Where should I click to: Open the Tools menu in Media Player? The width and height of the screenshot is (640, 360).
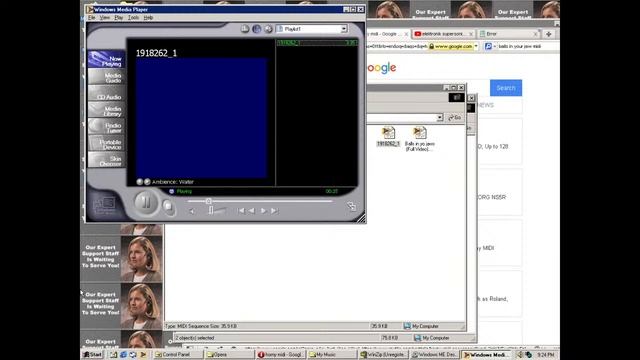tap(133, 18)
